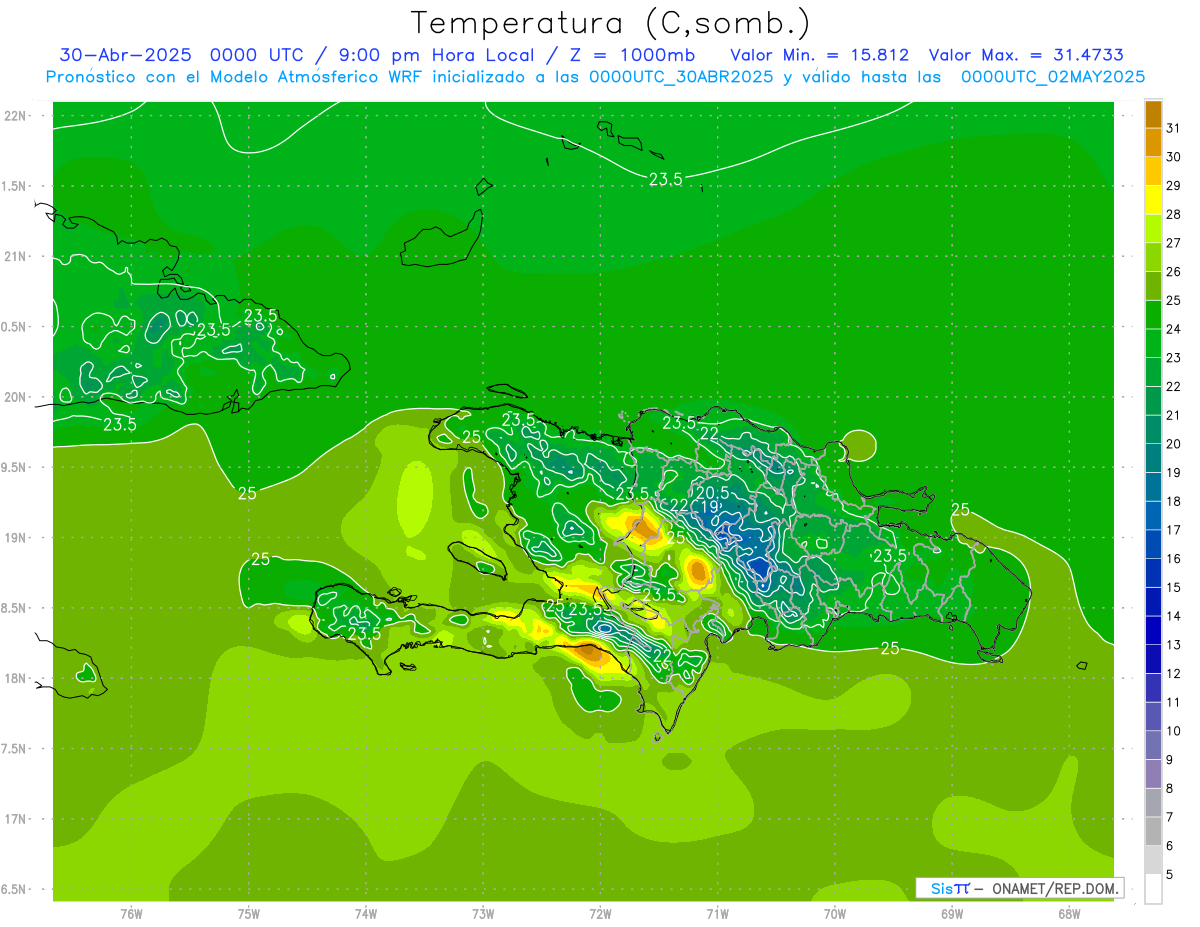Click the 20N latitude label

point(15,397)
